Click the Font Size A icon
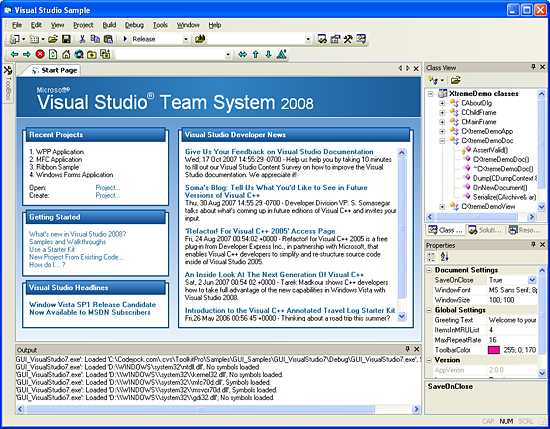The width and height of the screenshot is (550, 429). 282,54
